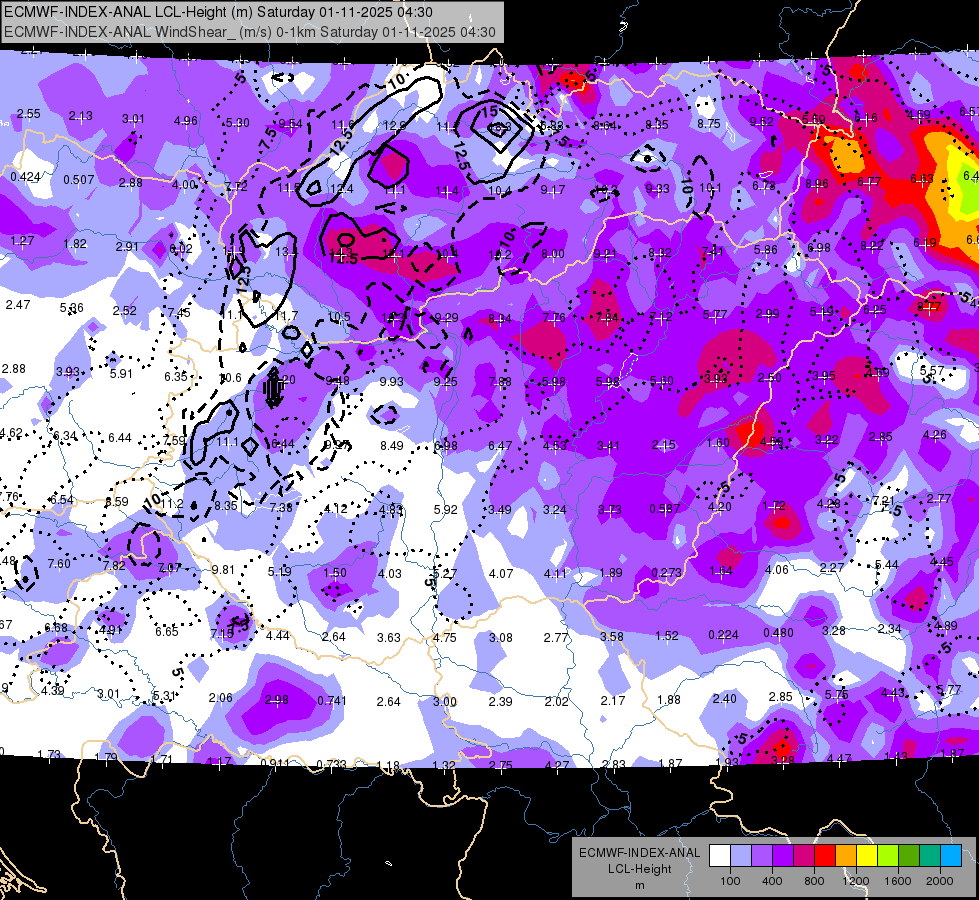Click the wind shear value 0.480
This screenshot has width=979, height=900.
779,633
